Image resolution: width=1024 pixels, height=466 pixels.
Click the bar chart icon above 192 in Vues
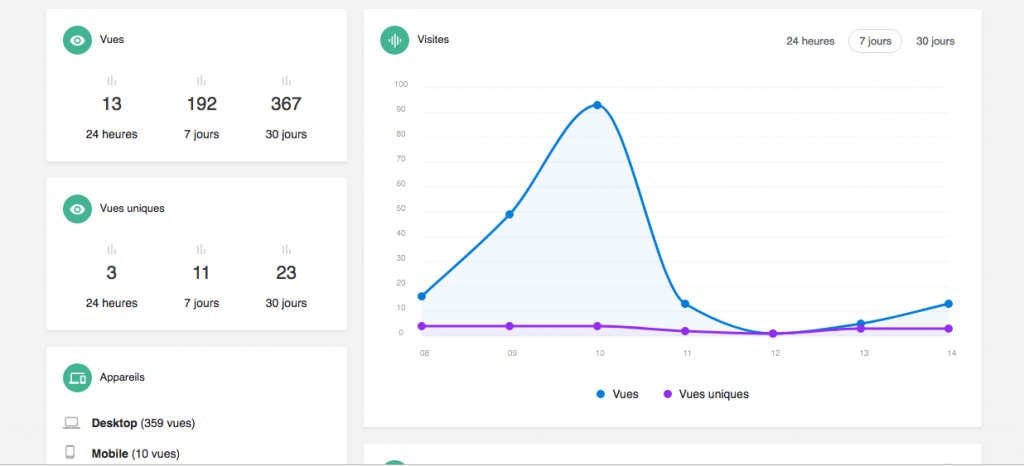[201, 80]
